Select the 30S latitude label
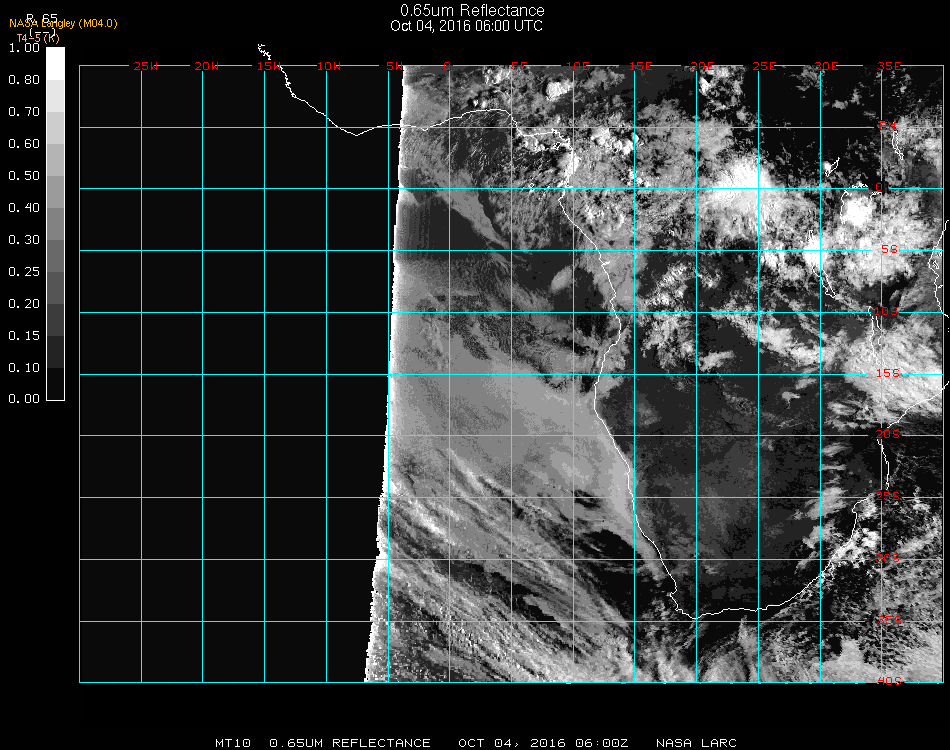The height and width of the screenshot is (750, 950). pyautogui.click(x=888, y=558)
